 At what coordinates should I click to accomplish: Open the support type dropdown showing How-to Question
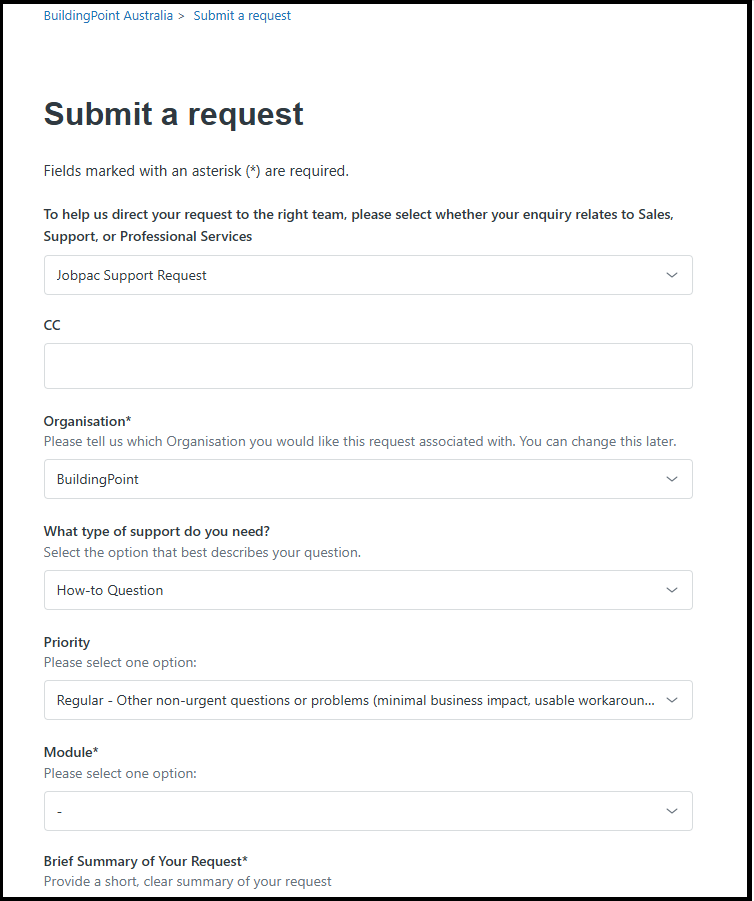click(x=367, y=590)
